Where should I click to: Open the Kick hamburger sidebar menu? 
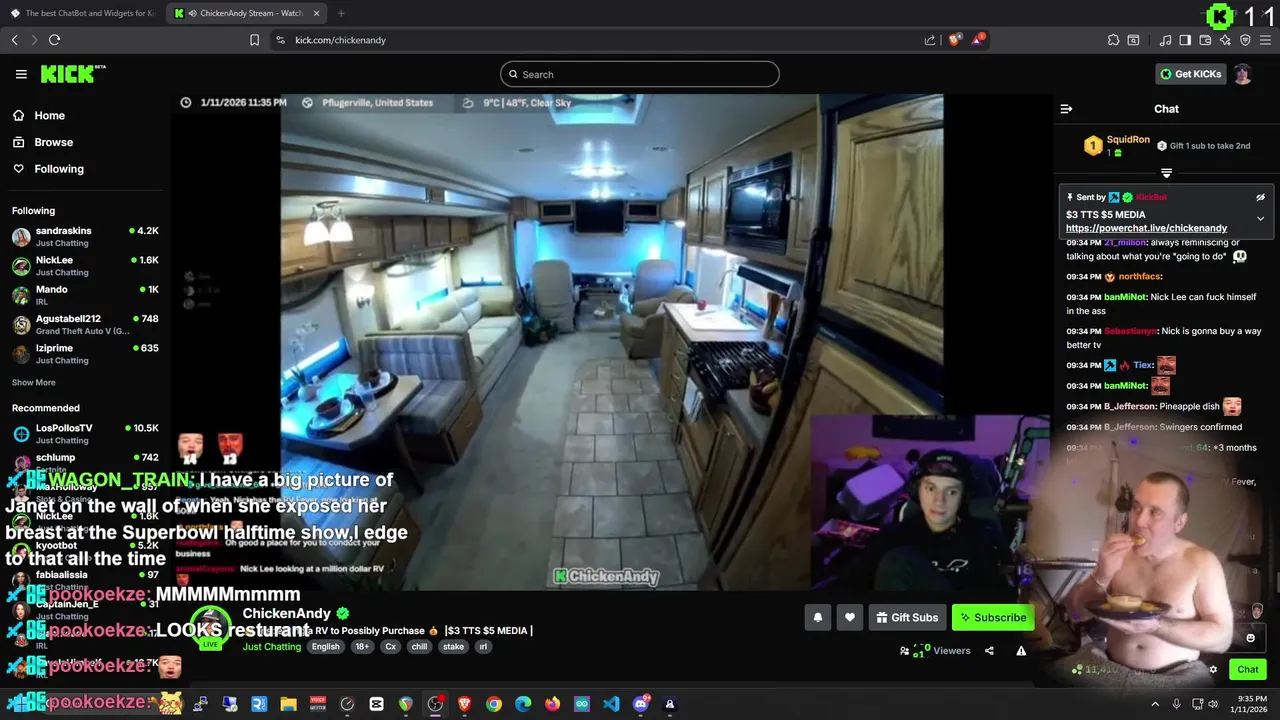tap(21, 74)
